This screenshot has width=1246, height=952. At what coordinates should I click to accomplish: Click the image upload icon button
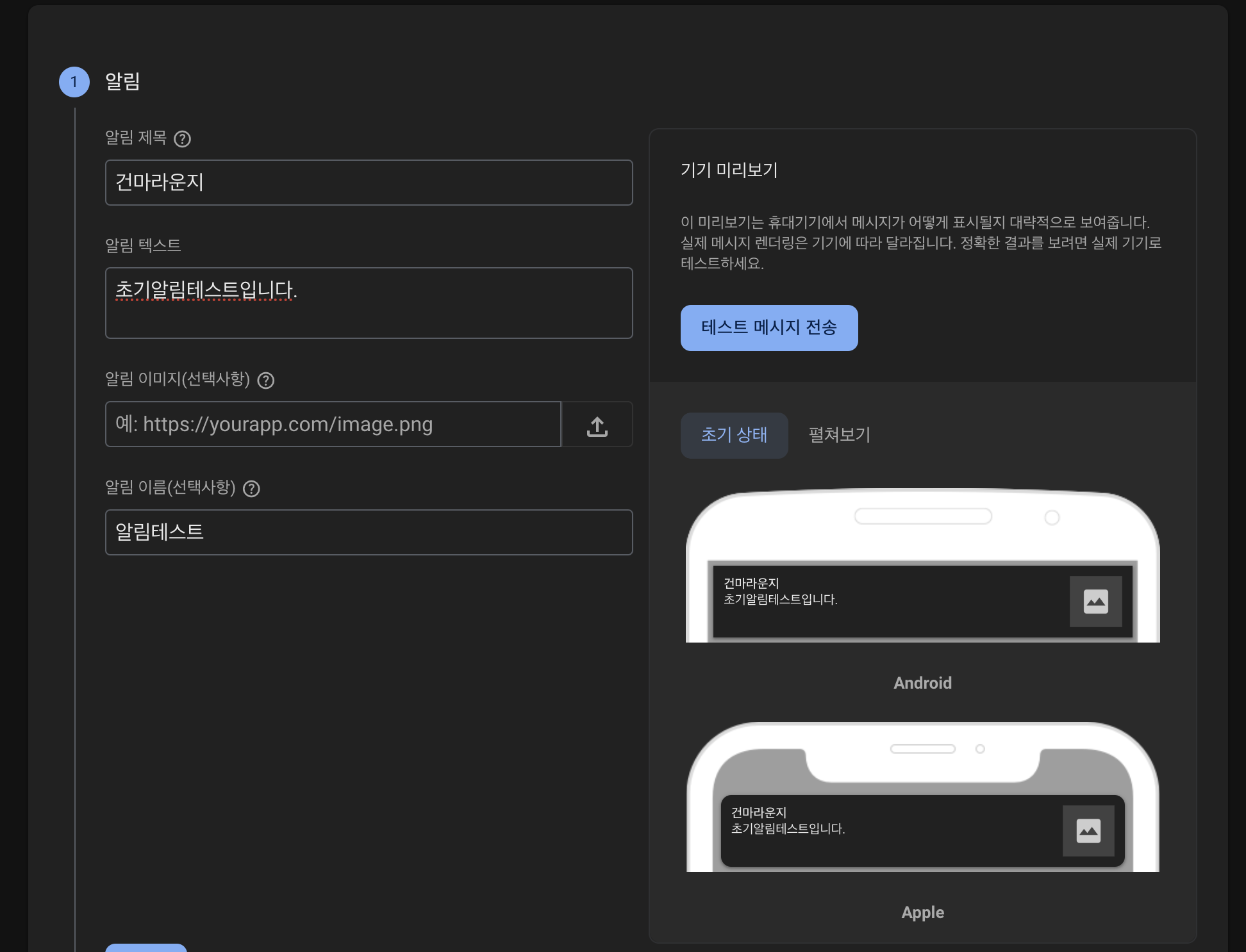coord(597,425)
